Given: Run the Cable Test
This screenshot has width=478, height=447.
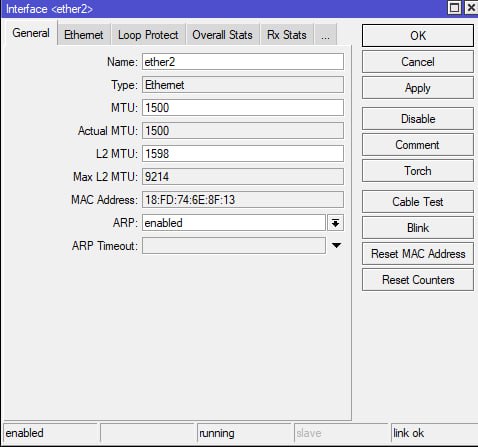Looking at the screenshot, I should click(418, 202).
